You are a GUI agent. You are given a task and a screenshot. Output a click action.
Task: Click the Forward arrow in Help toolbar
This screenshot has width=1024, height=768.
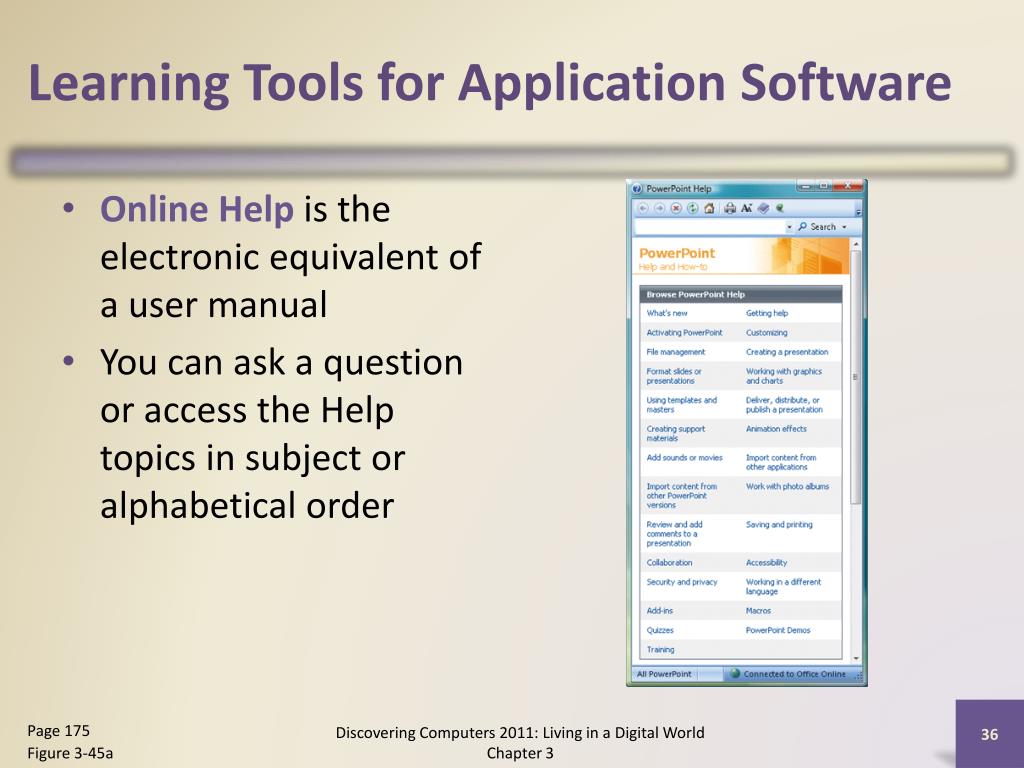coord(660,208)
